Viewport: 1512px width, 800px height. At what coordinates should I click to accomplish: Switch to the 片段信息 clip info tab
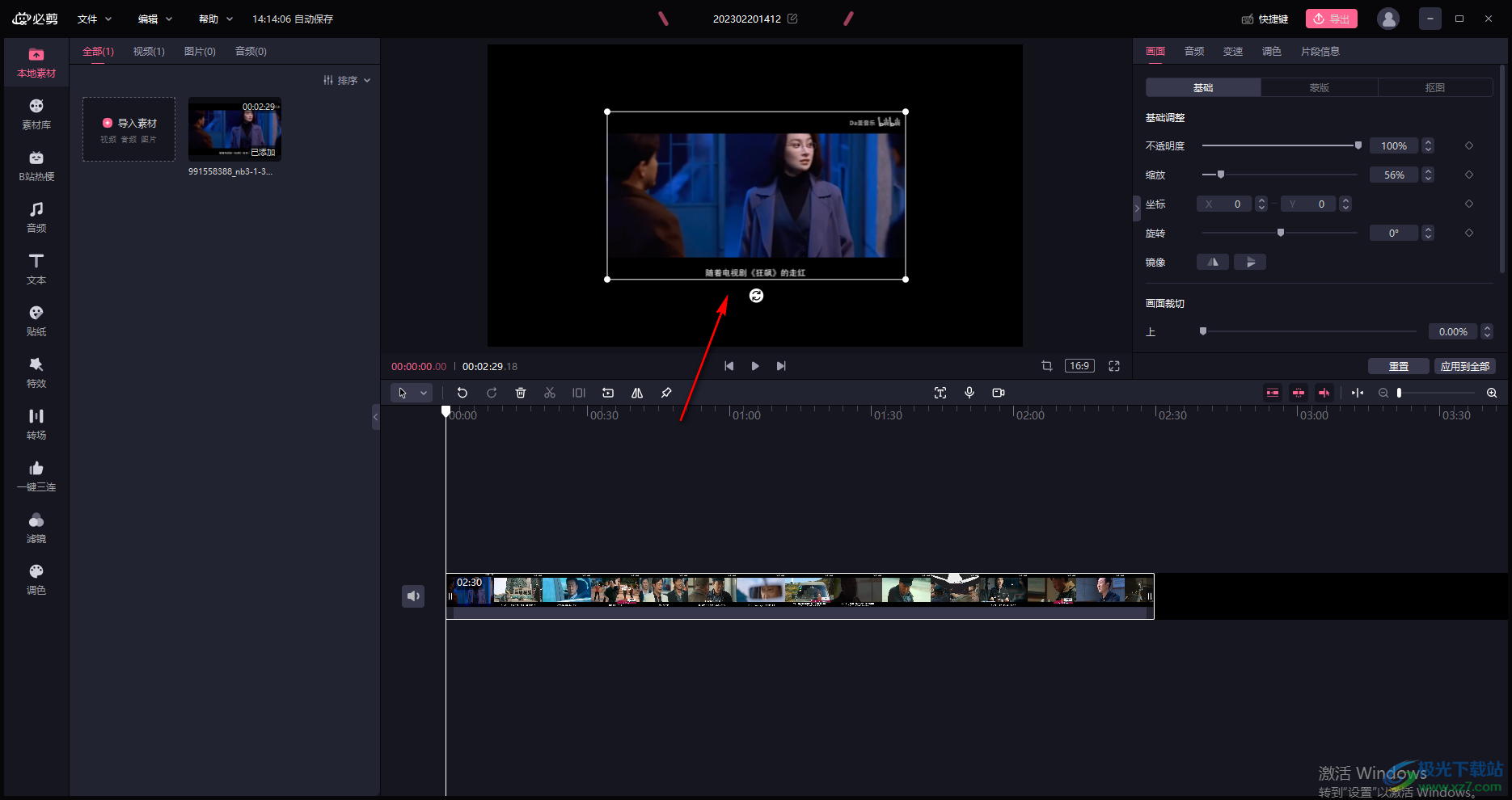point(1320,51)
